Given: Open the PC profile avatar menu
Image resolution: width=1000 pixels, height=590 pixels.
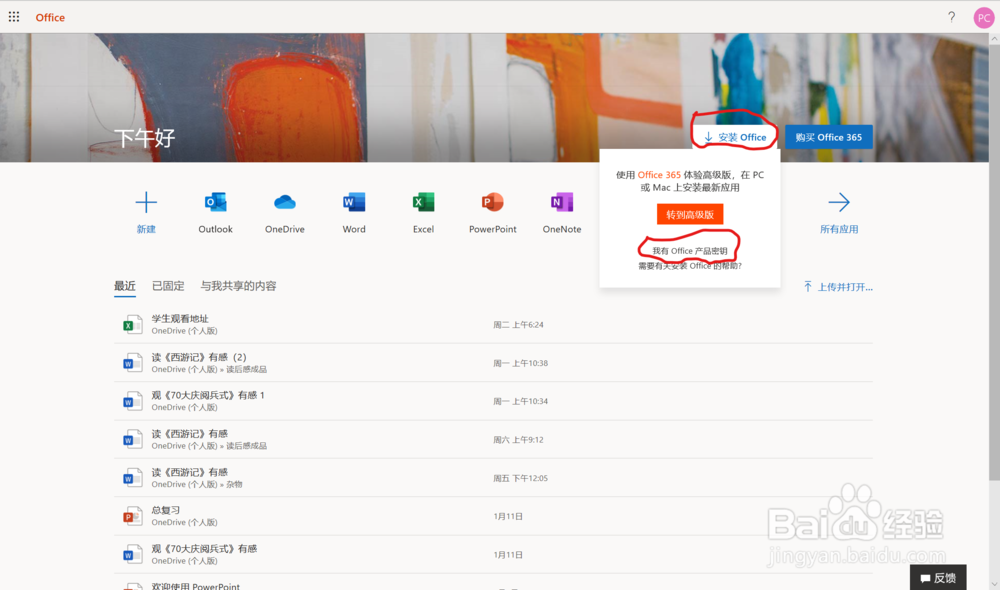Looking at the screenshot, I should pyautogui.click(x=983, y=17).
